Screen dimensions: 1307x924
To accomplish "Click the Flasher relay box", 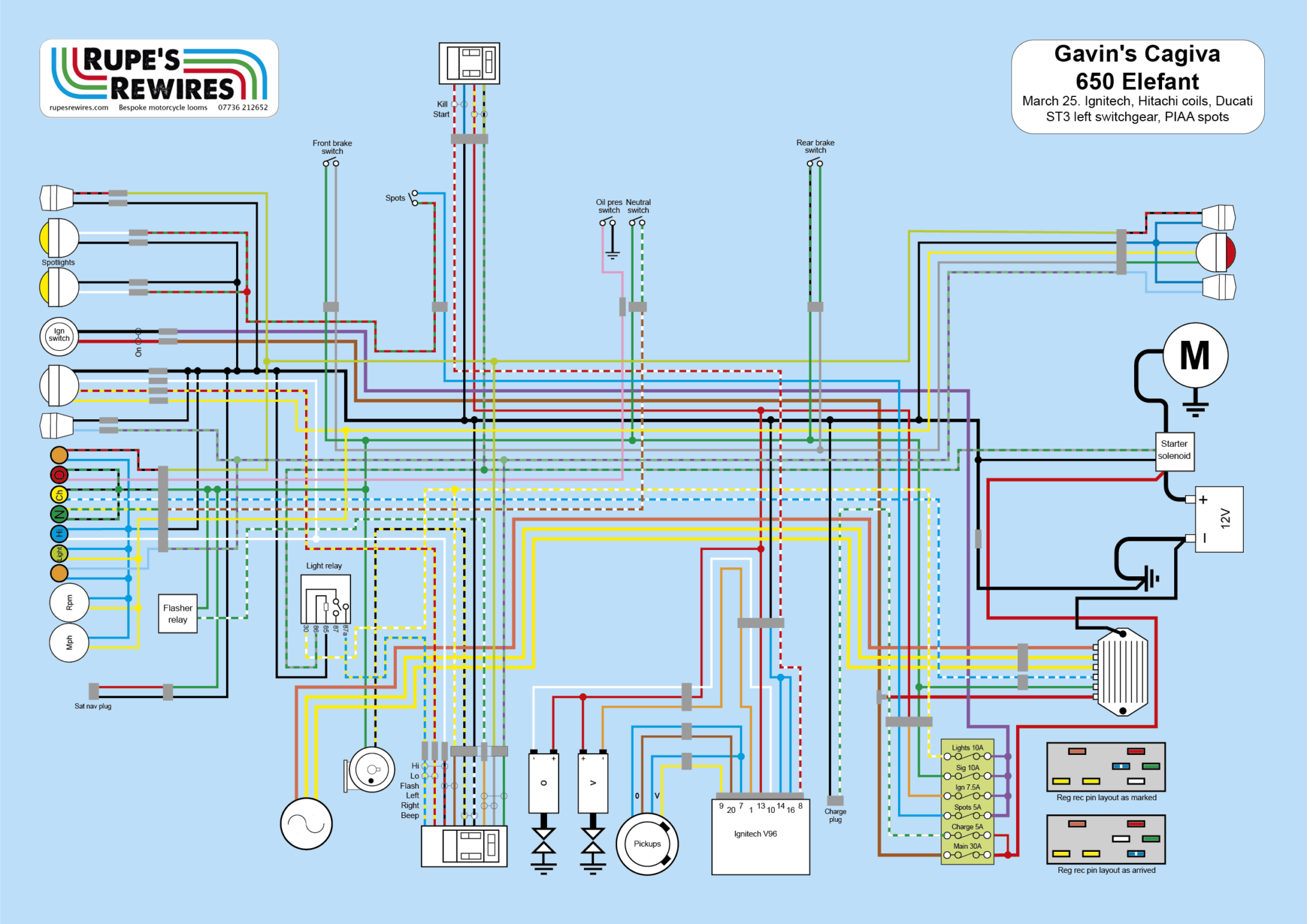I will [177, 614].
